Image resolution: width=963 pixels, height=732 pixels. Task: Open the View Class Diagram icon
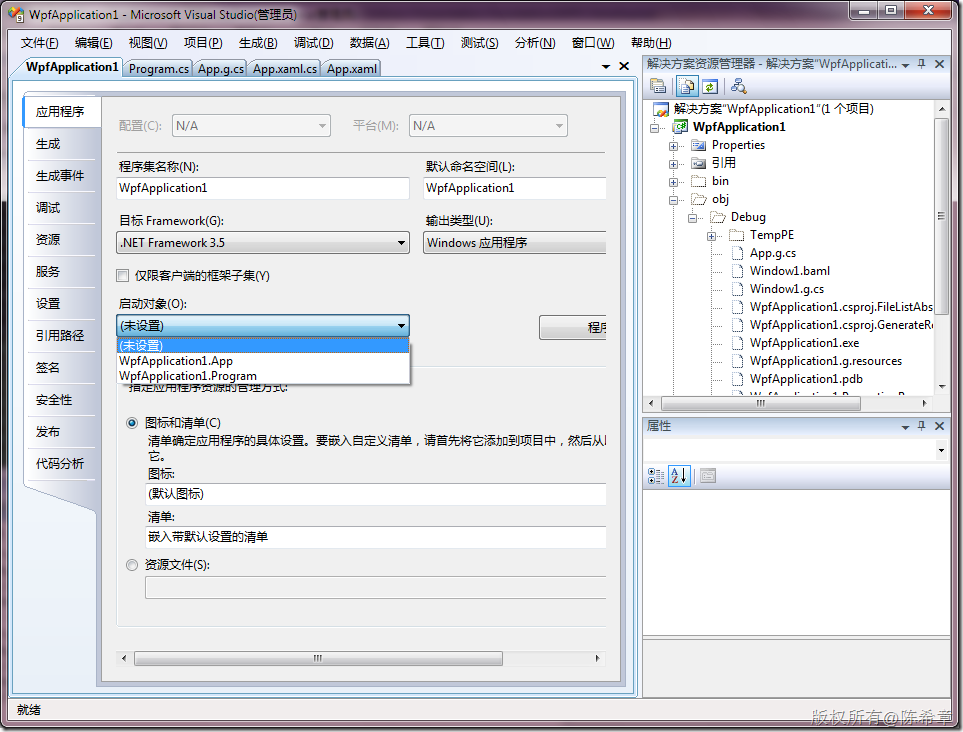(737, 88)
